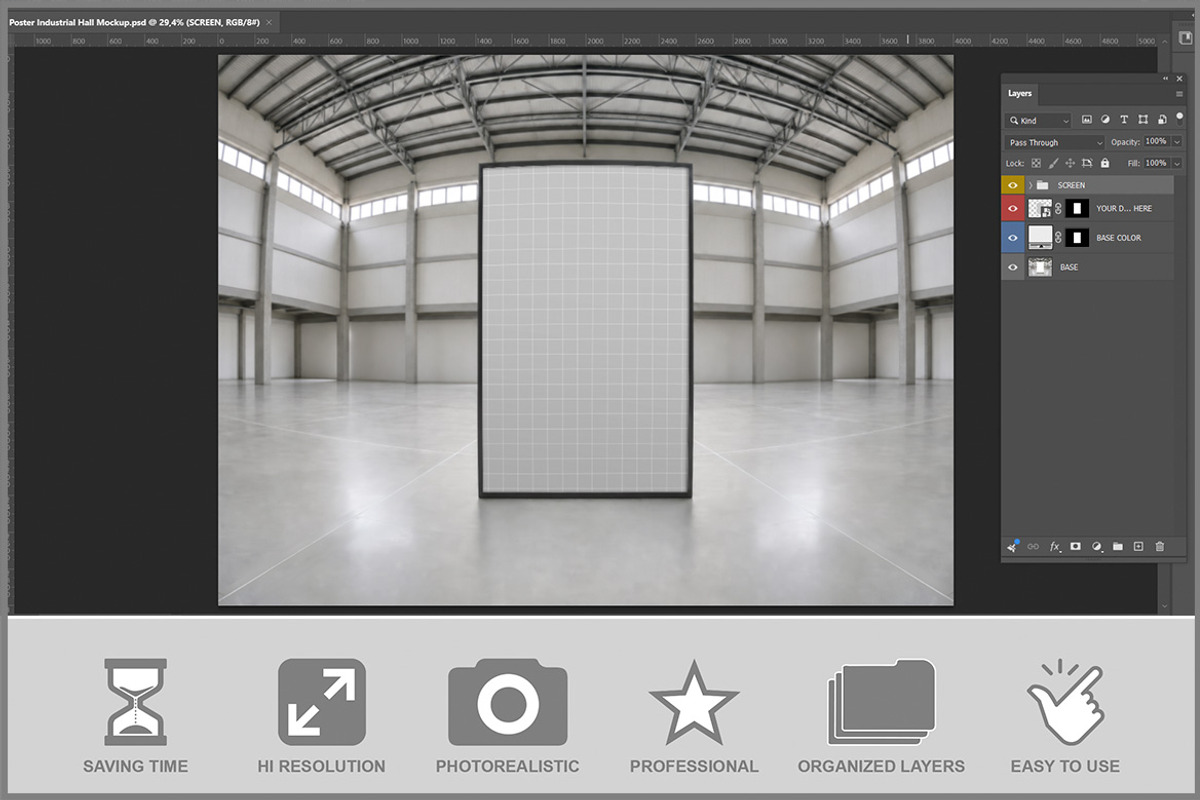Click the Opacity label
Image resolution: width=1200 pixels, height=800 pixels.
tap(1125, 142)
